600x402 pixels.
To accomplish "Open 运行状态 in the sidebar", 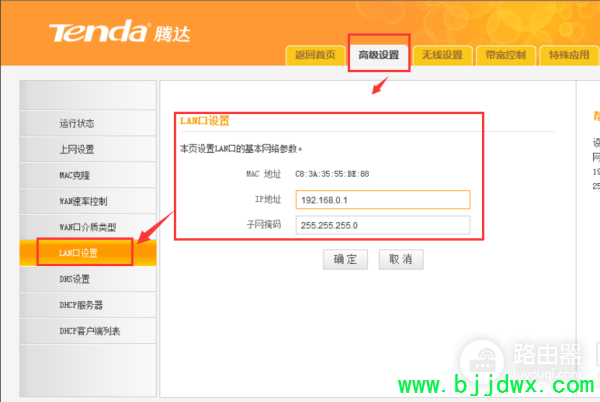I will 88,123.
